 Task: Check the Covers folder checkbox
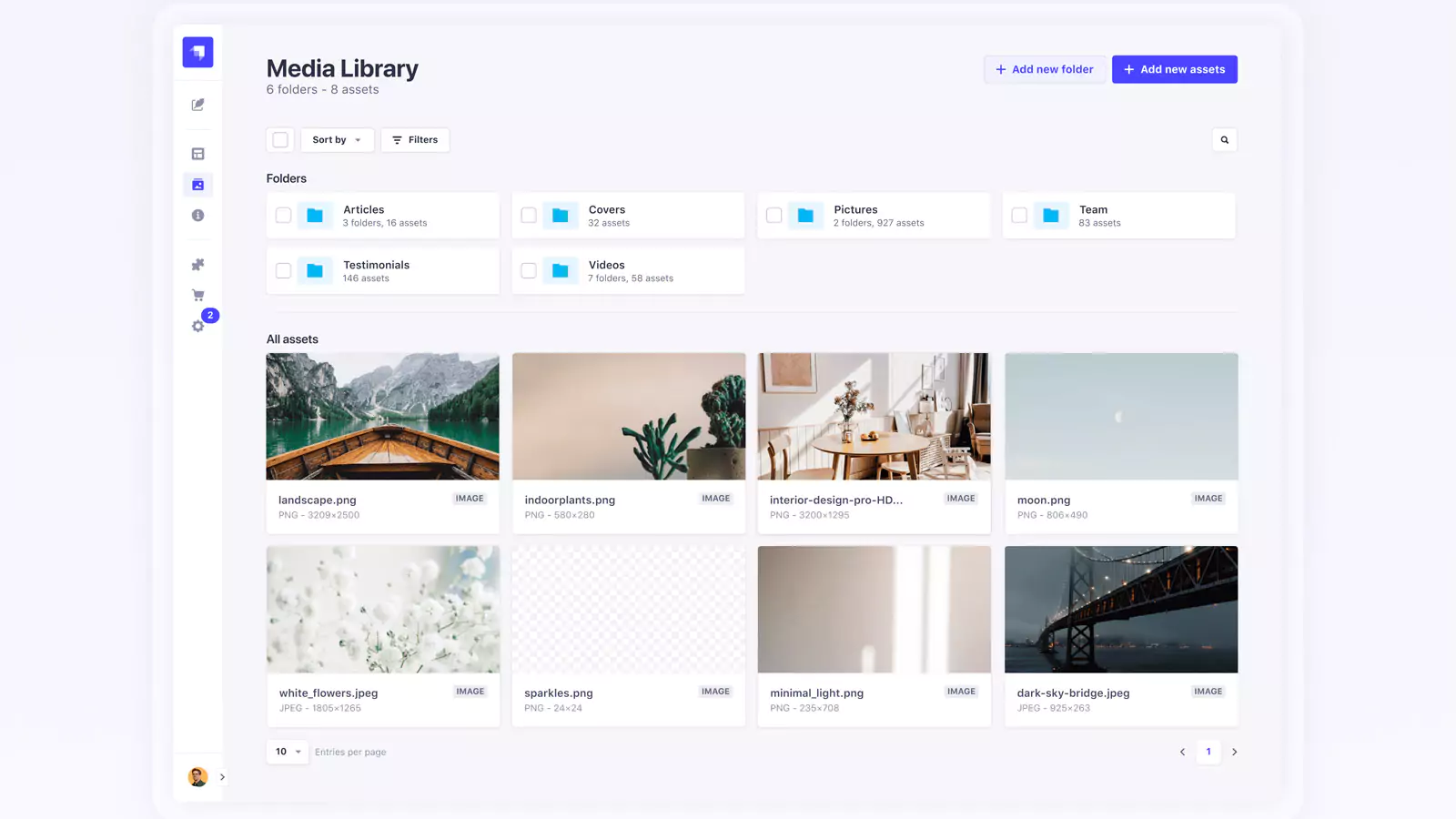point(529,216)
